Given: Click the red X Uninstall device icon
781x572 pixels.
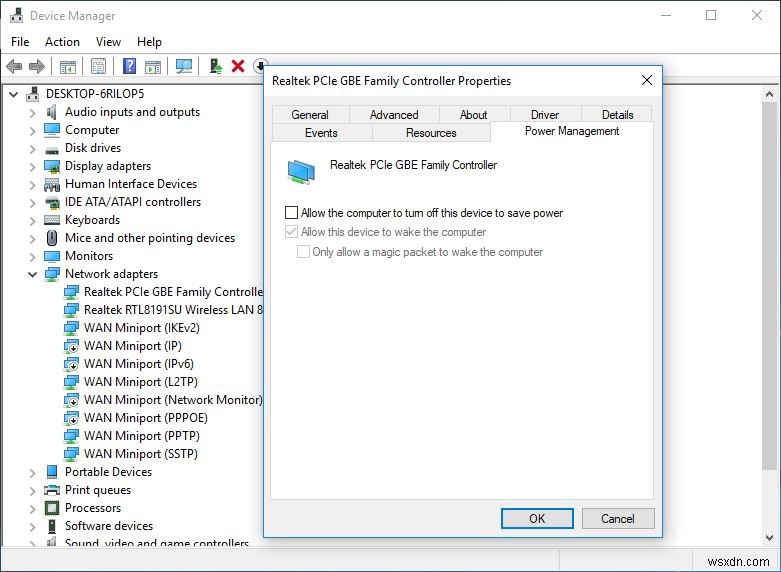Looking at the screenshot, I should coord(238,66).
